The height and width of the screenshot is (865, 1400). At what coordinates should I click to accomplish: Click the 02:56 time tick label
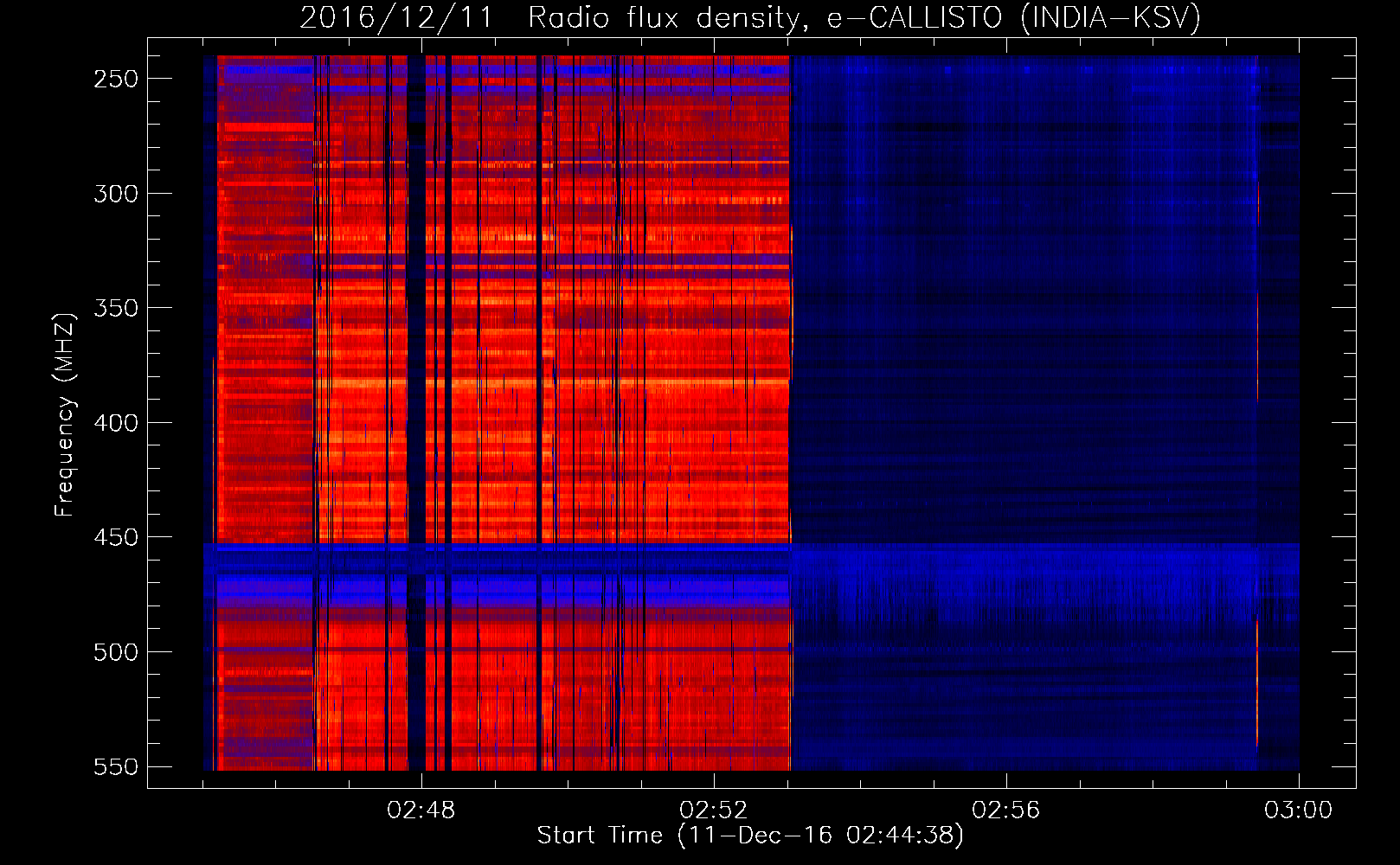click(1006, 811)
